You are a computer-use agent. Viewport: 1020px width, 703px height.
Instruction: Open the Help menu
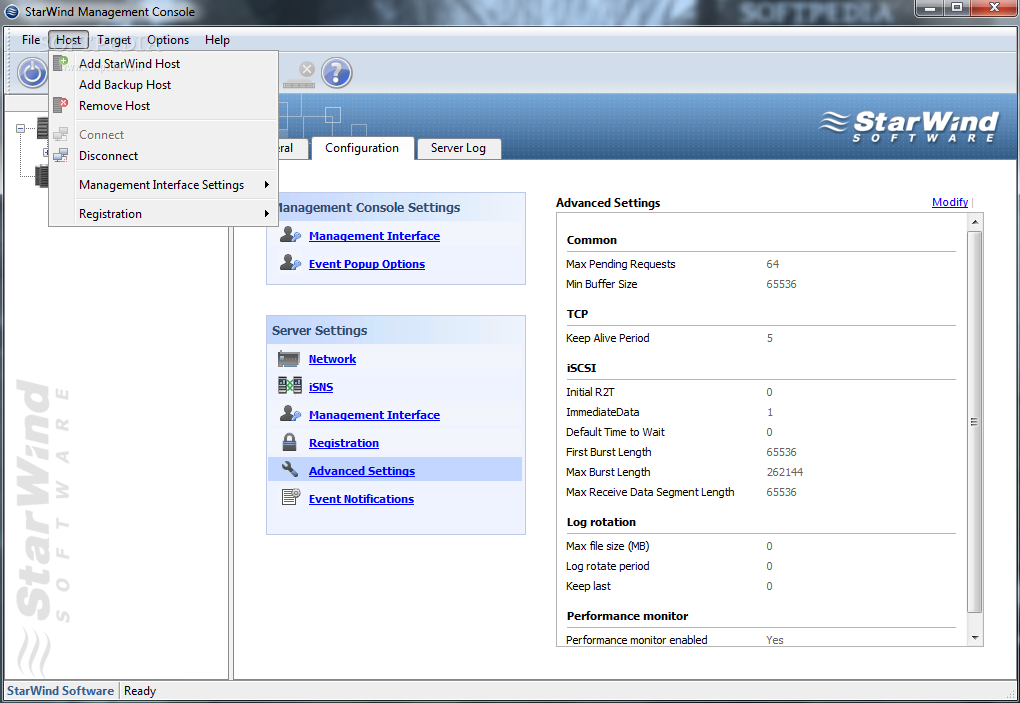tap(217, 40)
